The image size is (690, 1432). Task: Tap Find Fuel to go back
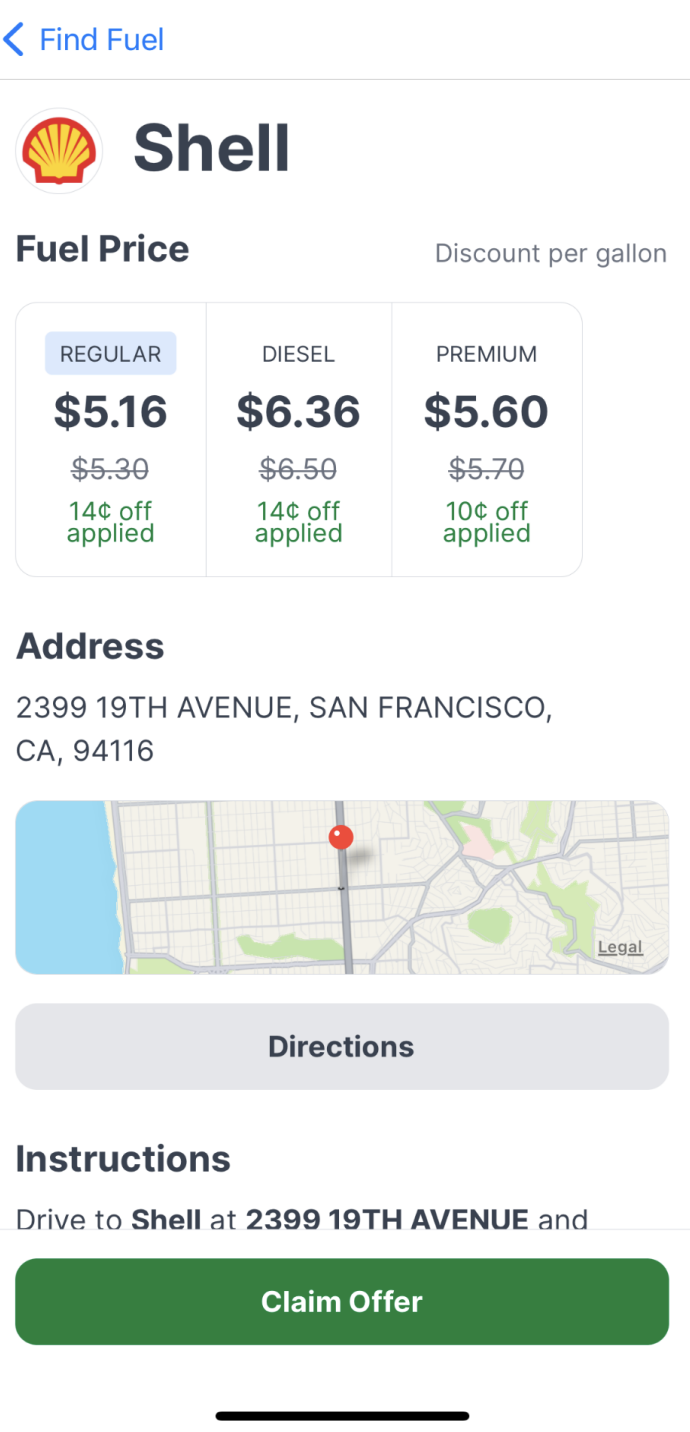click(100, 39)
